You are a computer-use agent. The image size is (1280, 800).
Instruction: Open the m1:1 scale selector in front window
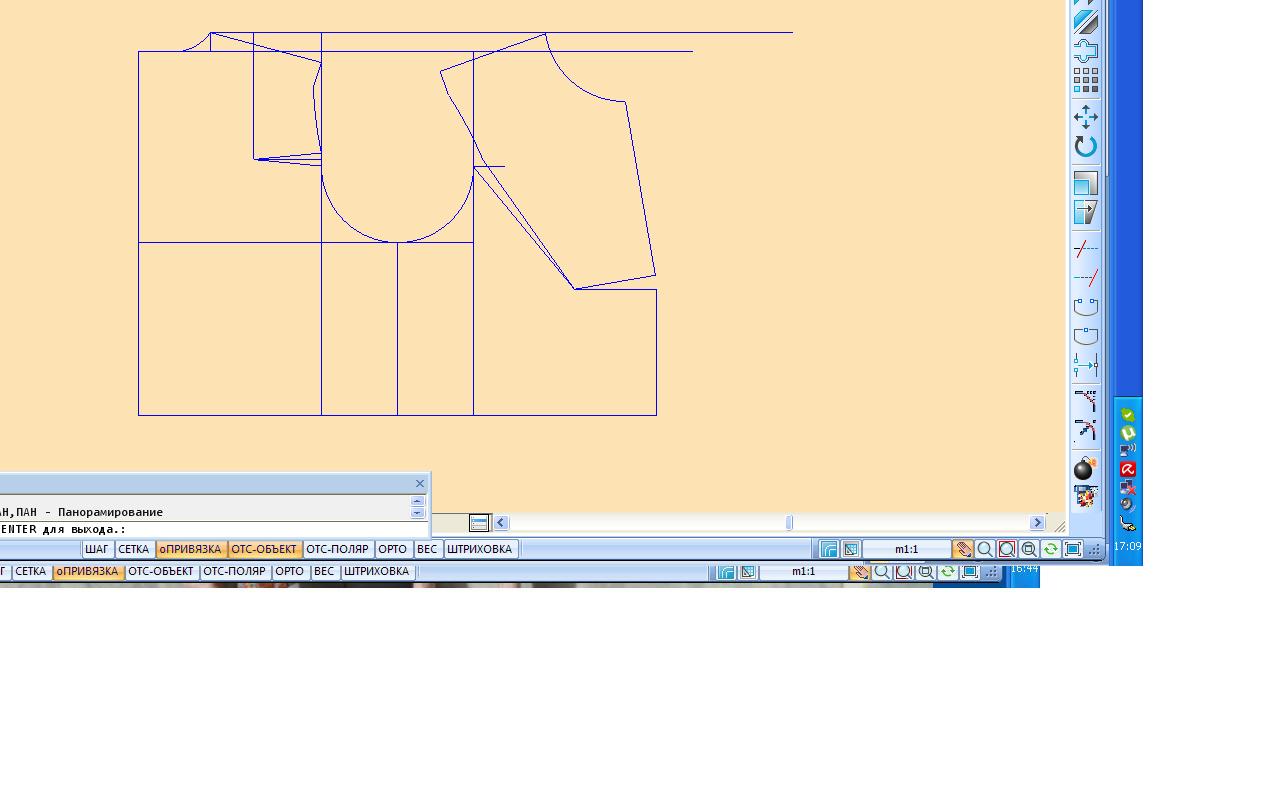tap(907, 549)
